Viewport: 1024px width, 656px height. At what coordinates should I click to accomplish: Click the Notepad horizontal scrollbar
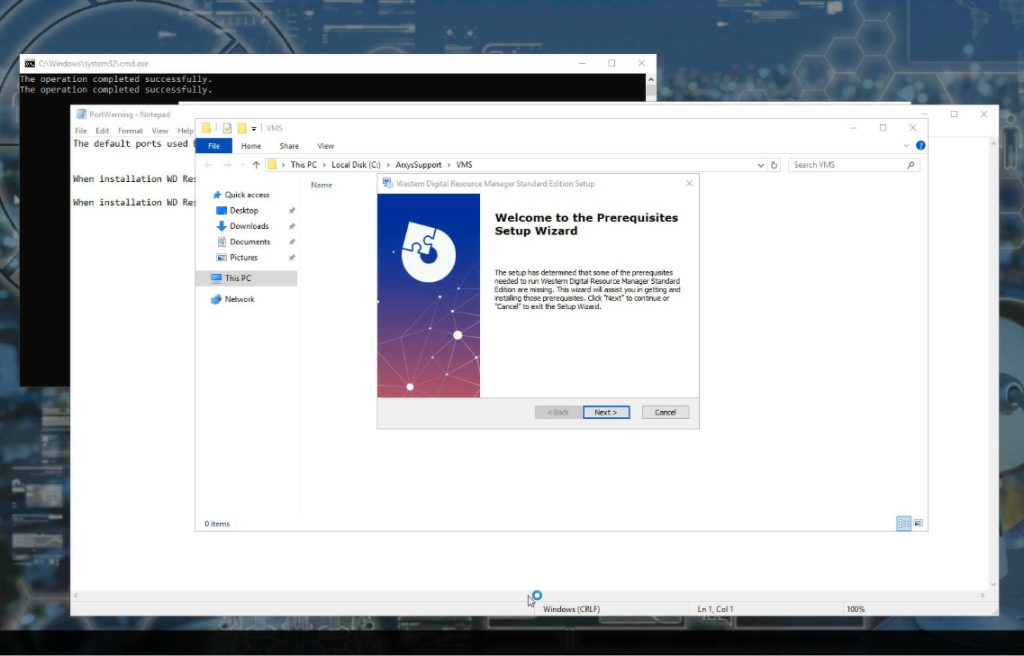(529, 595)
